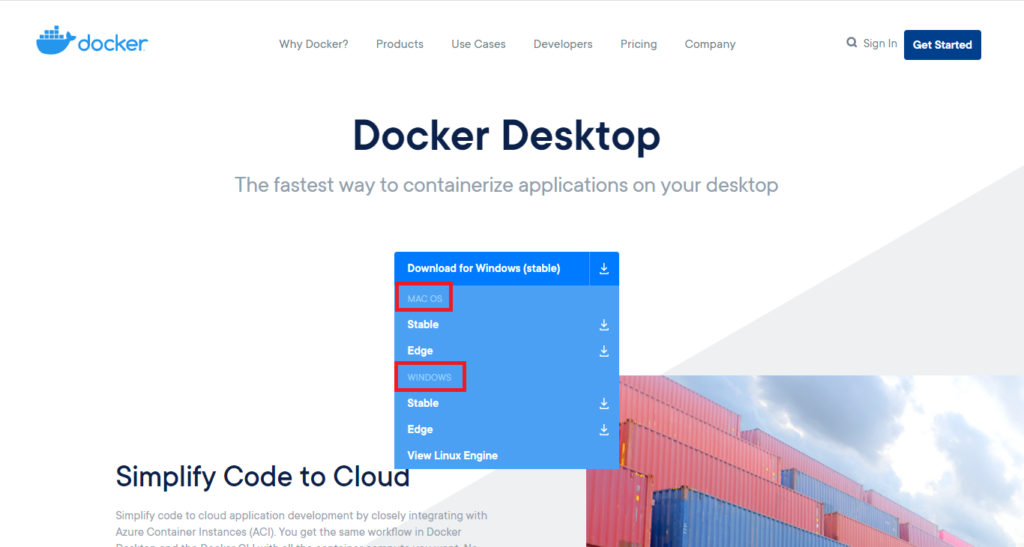This screenshot has width=1024, height=547.
Task: Open the Use Cases menu
Action: (478, 44)
